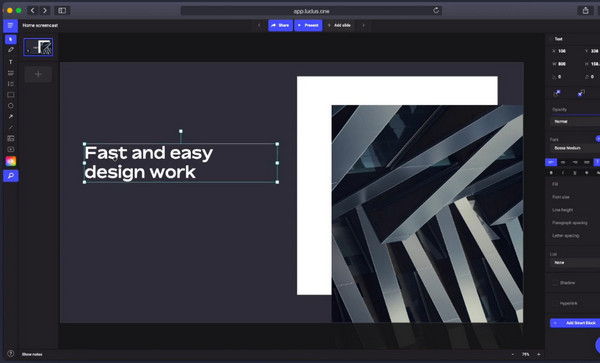Viewport: 600px width, 363px height.
Task: Go to previous slide chevron
Action: click(x=259, y=25)
